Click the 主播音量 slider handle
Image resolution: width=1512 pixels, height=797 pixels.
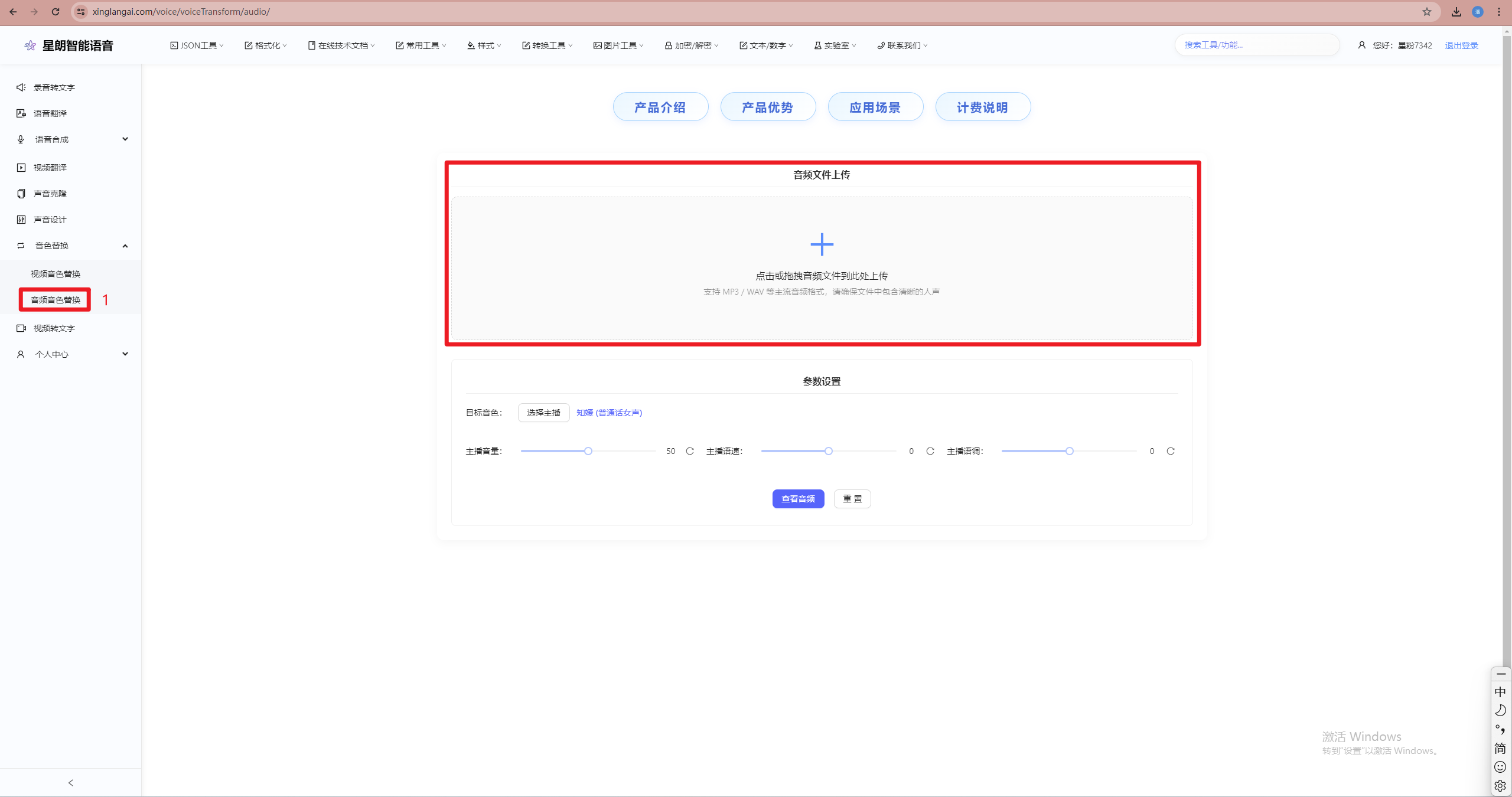[588, 451]
